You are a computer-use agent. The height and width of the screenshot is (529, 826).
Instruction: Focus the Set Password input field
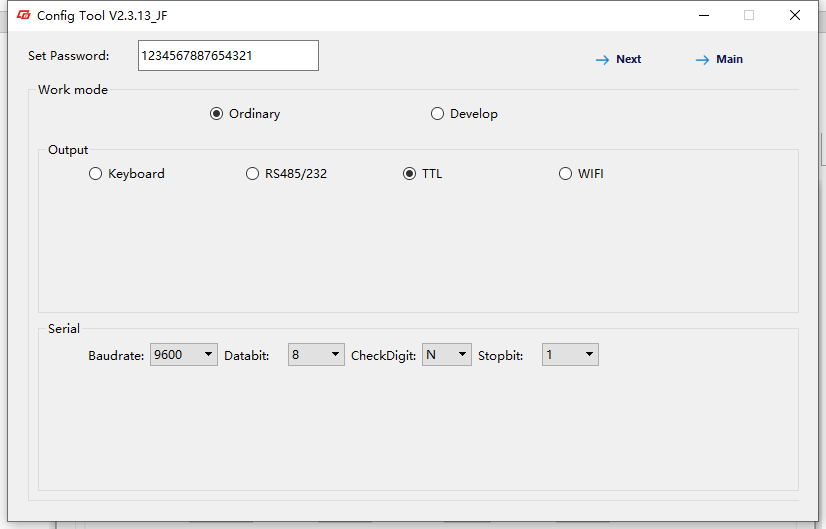pyautogui.click(x=228, y=55)
